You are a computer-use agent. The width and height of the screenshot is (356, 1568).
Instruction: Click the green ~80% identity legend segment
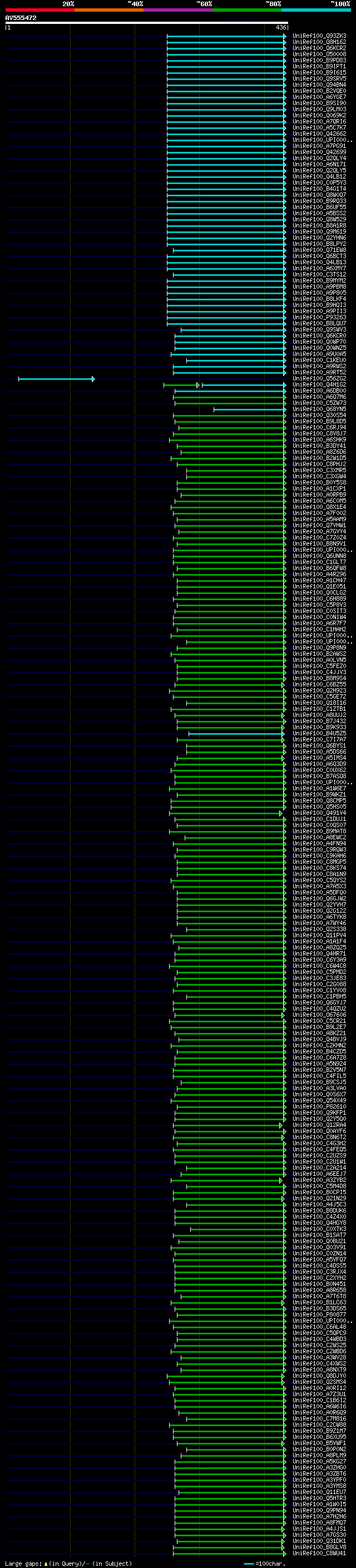point(247,10)
